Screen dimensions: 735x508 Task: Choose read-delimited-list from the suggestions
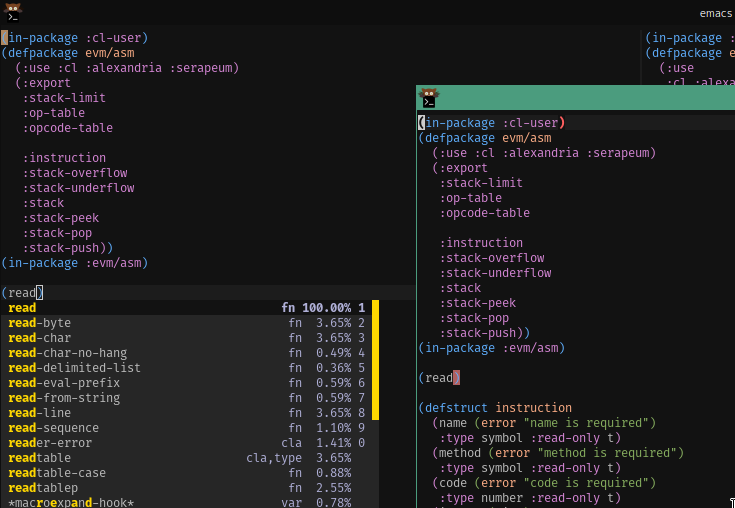coord(74,368)
